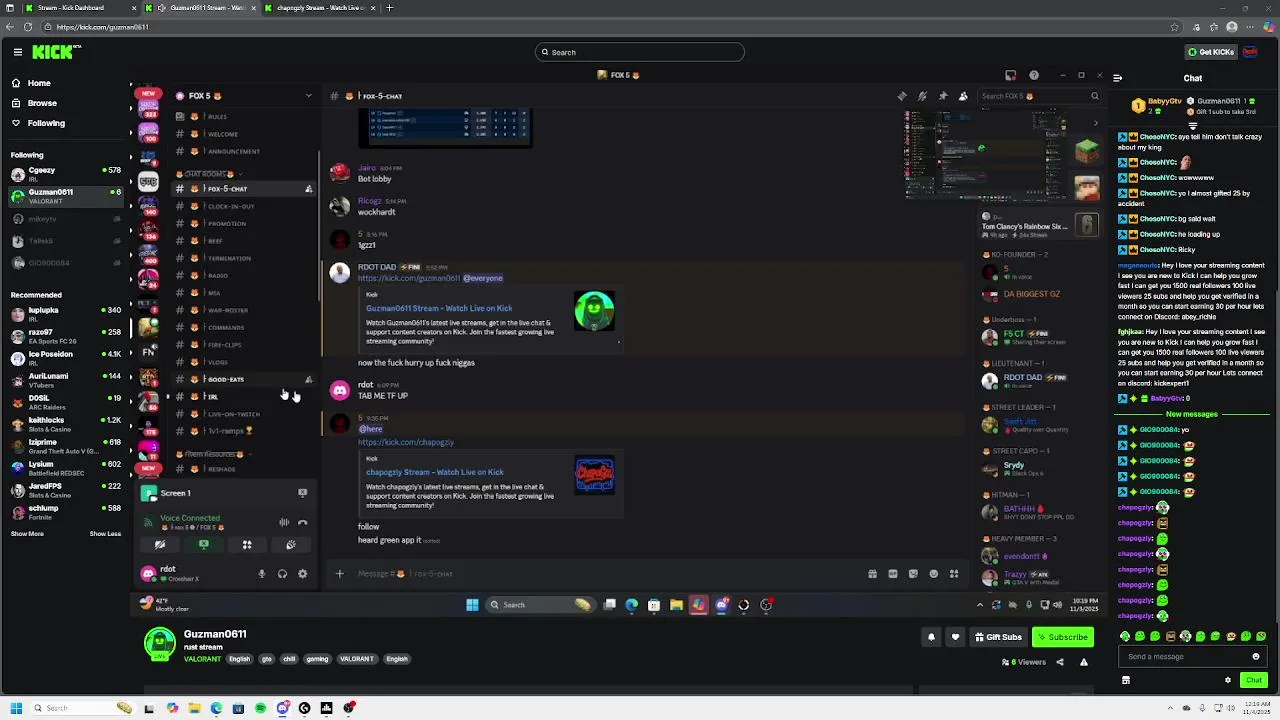Open chapogzly Stream embed title link
1280x720 pixels.
tap(435, 472)
